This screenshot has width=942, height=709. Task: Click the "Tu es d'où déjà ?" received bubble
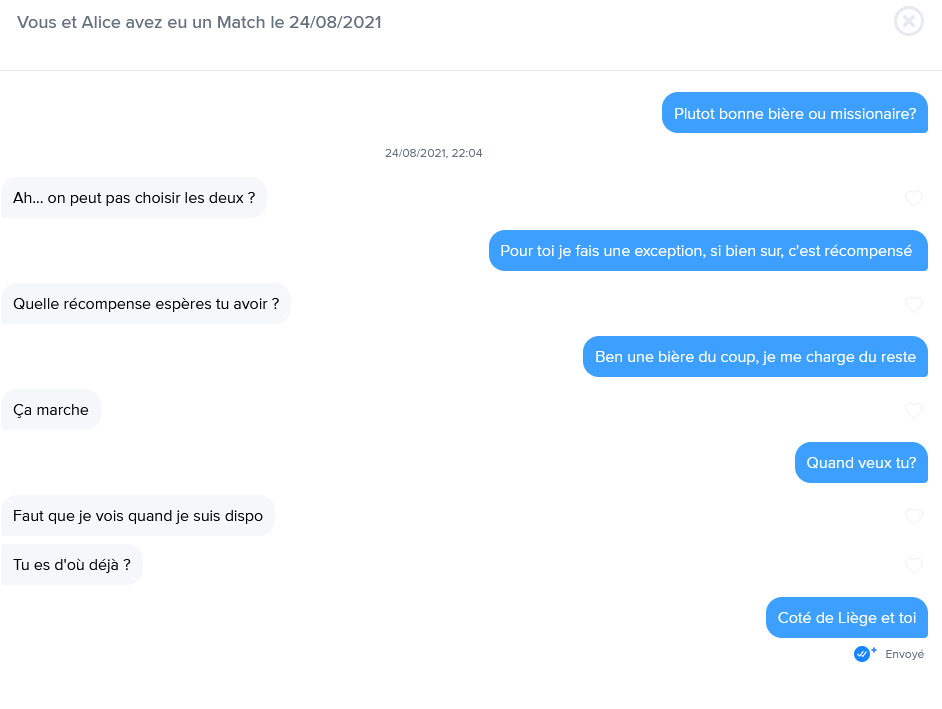(x=72, y=565)
